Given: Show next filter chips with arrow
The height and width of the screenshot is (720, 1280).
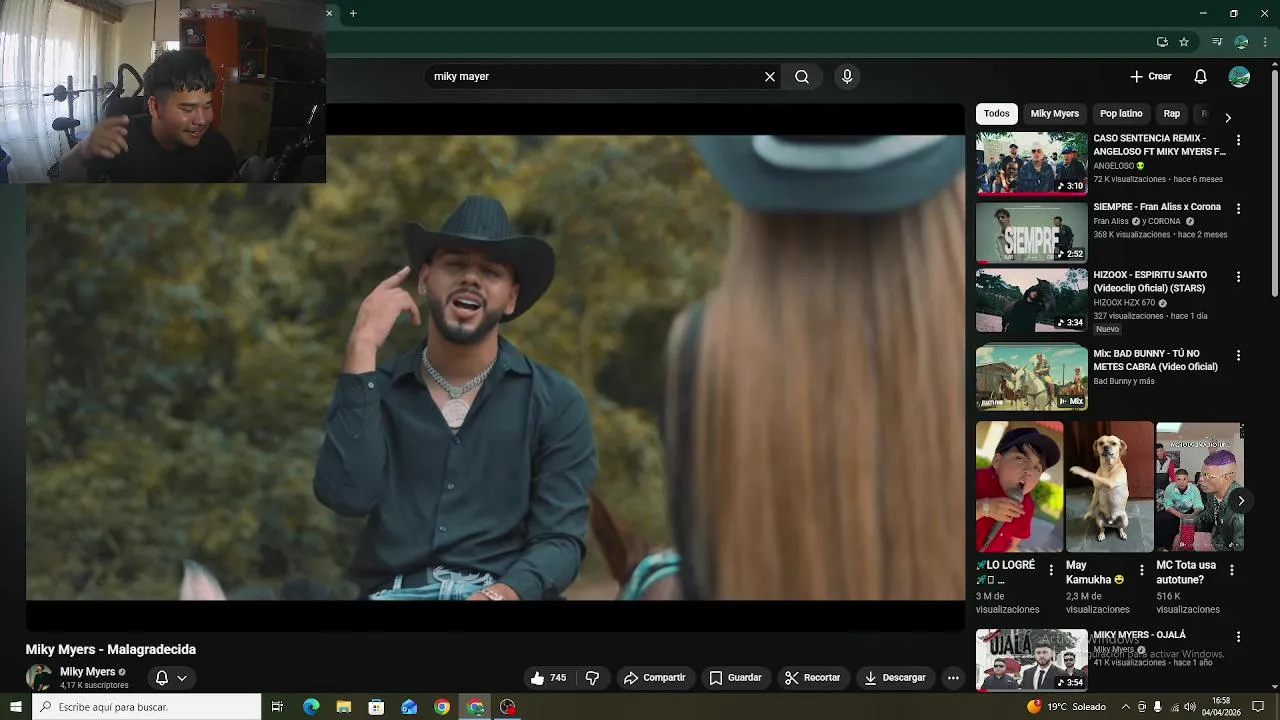Looking at the screenshot, I should coord(1228,117).
